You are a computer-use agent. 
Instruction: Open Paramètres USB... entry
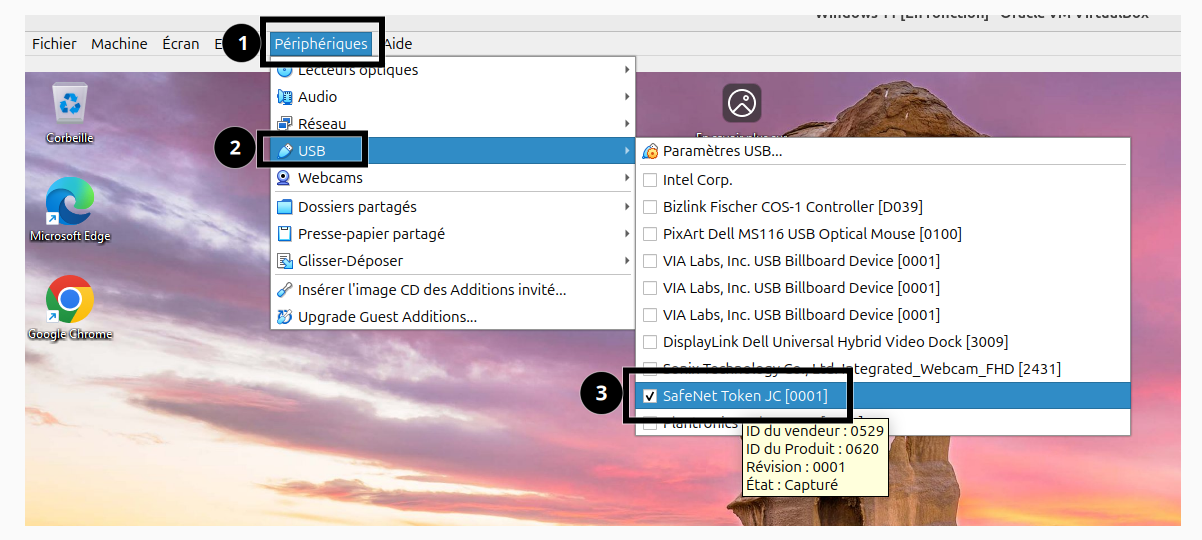pyautogui.click(x=883, y=151)
